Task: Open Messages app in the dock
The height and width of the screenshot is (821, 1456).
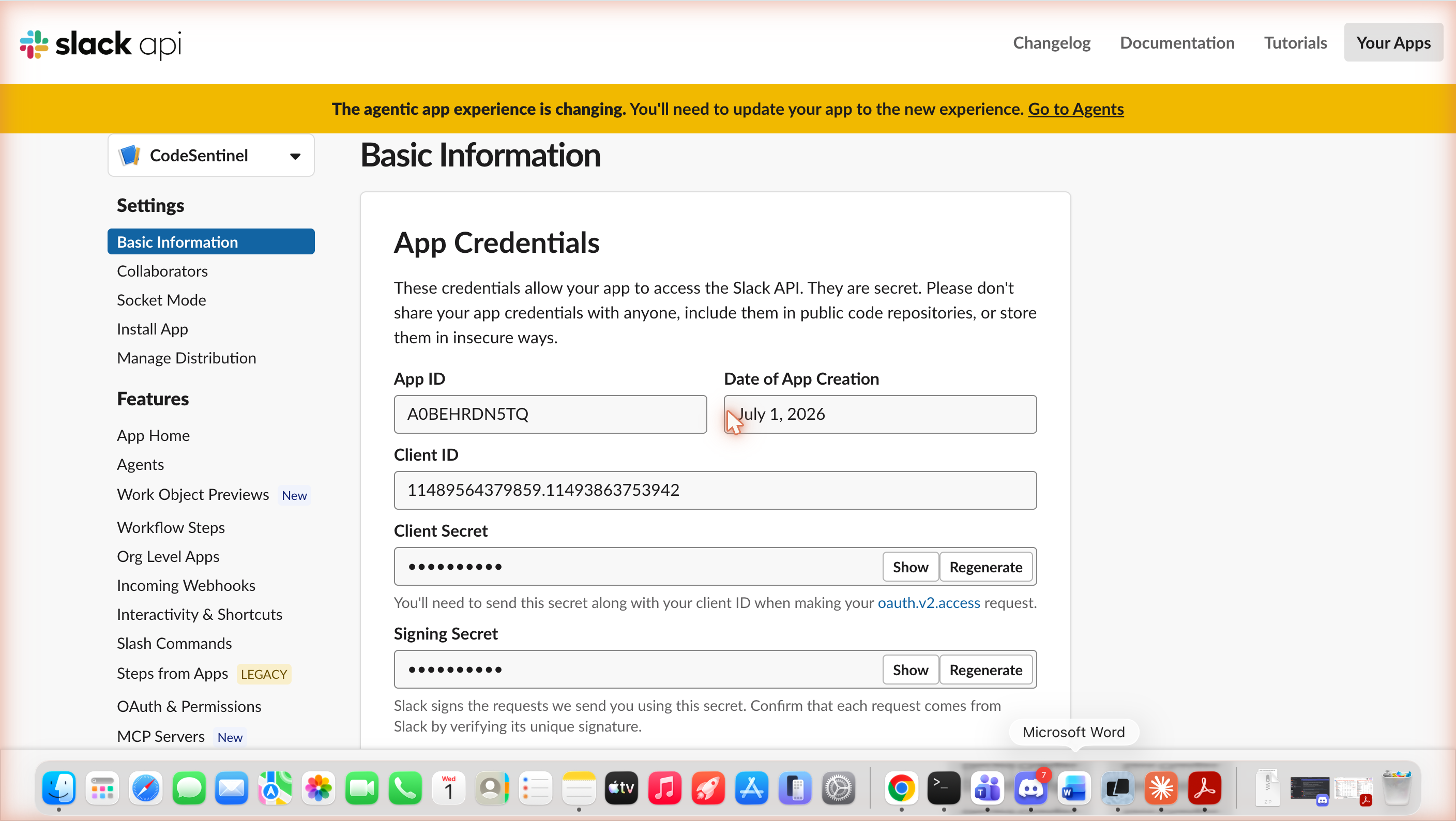Action: tap(189, 788)
